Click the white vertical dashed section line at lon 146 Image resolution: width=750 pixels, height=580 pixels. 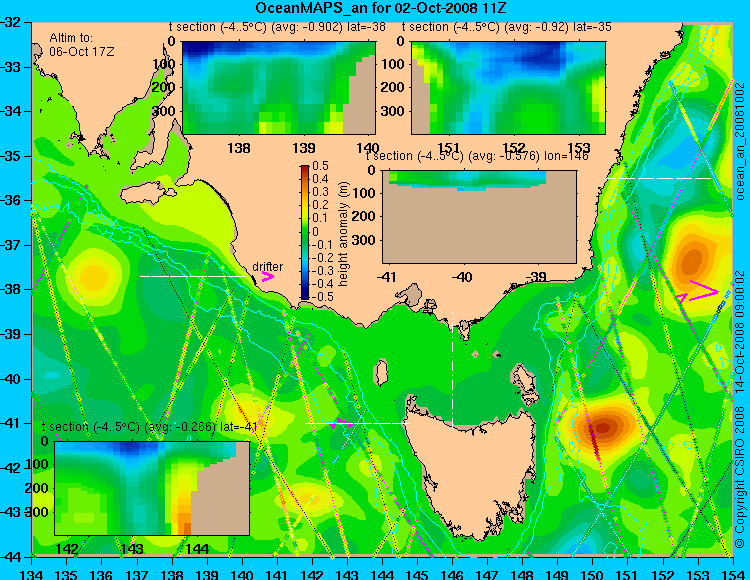(x=452, y=370)
